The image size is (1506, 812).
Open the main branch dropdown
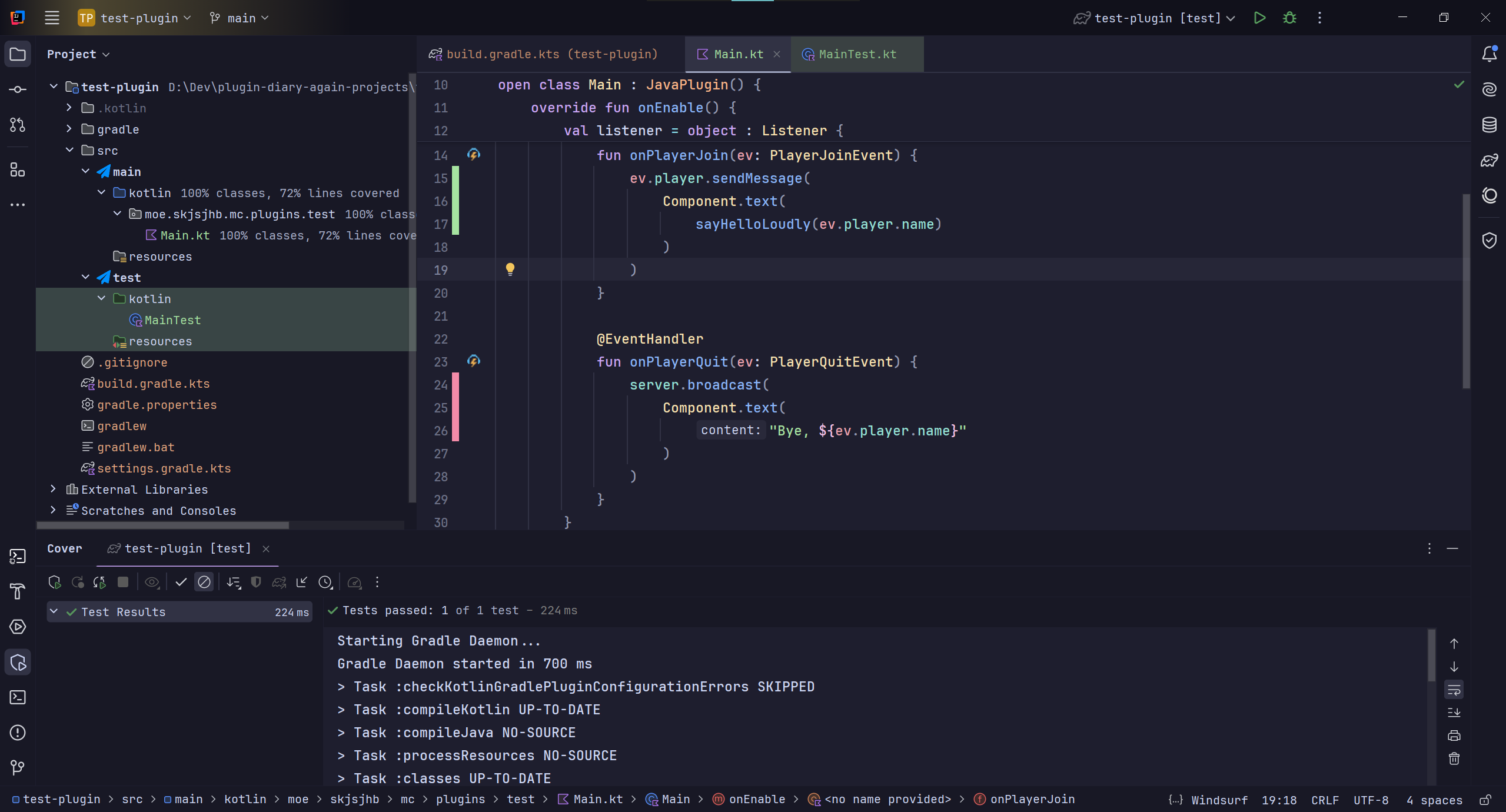click(240, 18)
